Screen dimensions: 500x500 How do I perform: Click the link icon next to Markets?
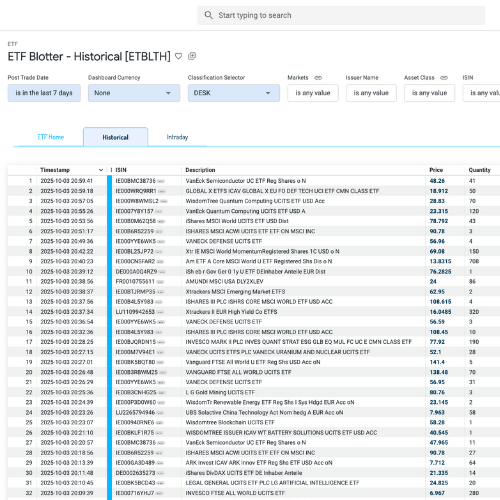318,78
